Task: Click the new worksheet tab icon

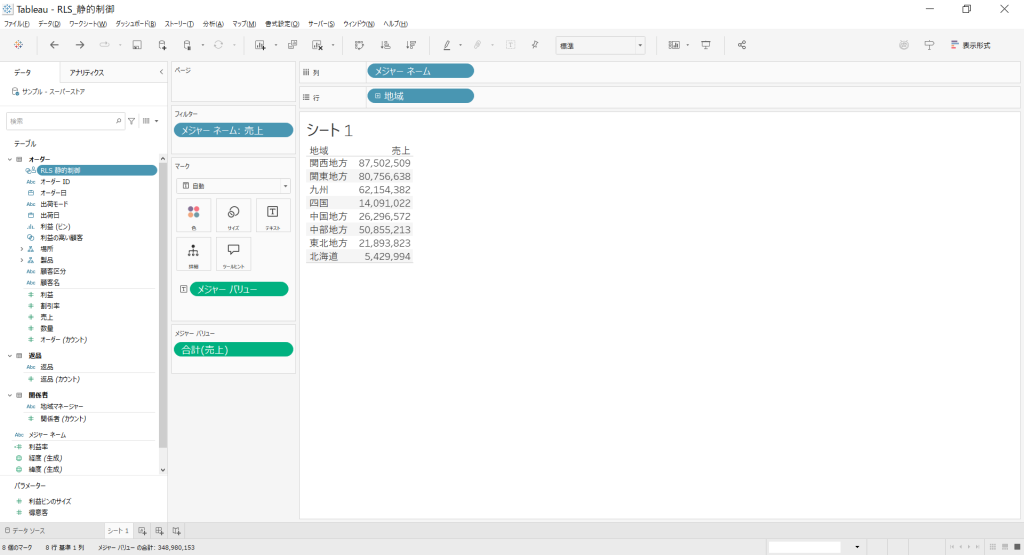Action: point(143,531)
